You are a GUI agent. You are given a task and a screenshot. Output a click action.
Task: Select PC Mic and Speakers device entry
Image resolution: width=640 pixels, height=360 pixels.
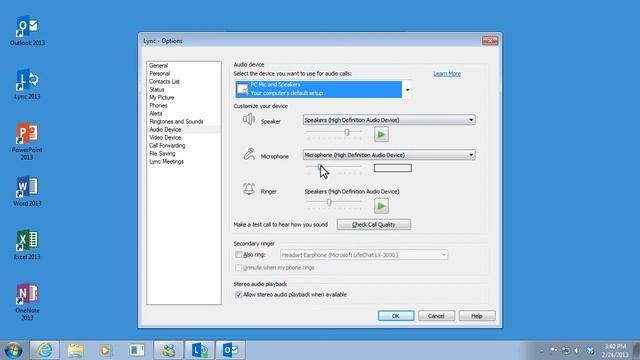pyautogui.click(x=319, y=89)
